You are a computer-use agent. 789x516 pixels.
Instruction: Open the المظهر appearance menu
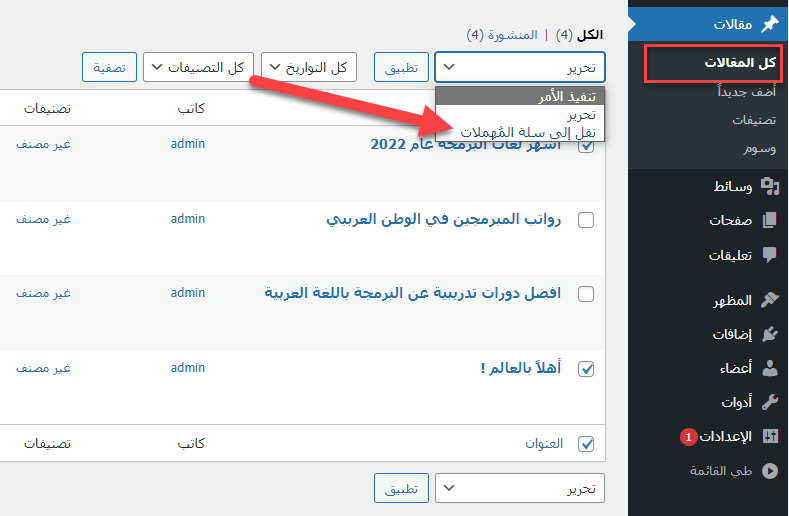[708, 300]
